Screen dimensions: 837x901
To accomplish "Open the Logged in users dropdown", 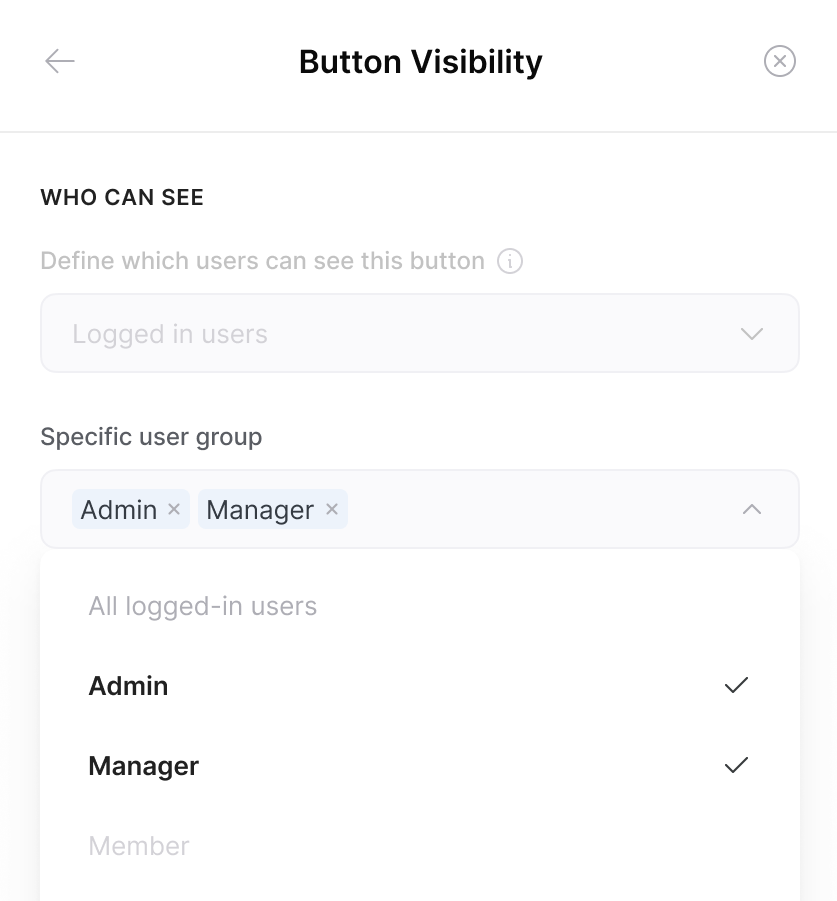I will click(420, 333).
